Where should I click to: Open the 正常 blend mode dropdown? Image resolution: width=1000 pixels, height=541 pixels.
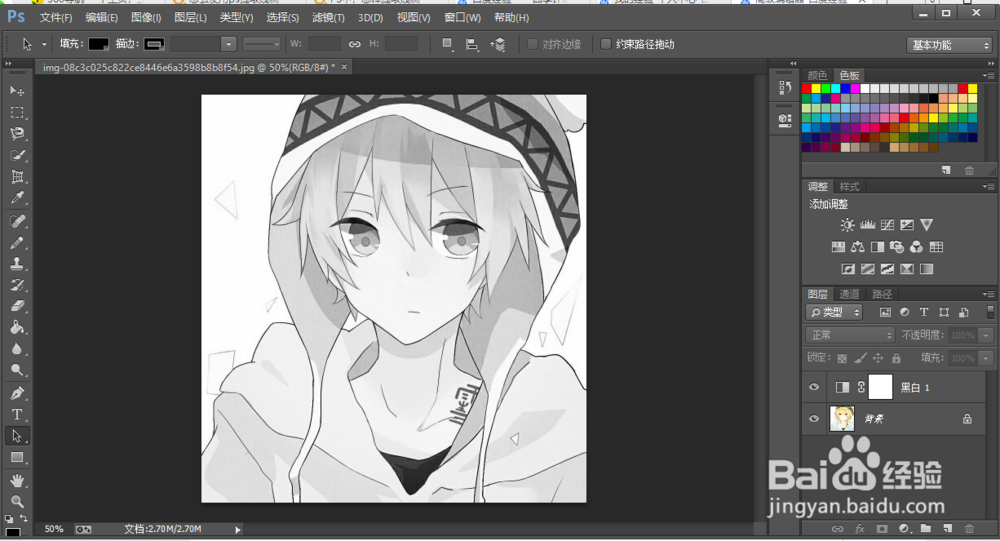coord(850,335)
